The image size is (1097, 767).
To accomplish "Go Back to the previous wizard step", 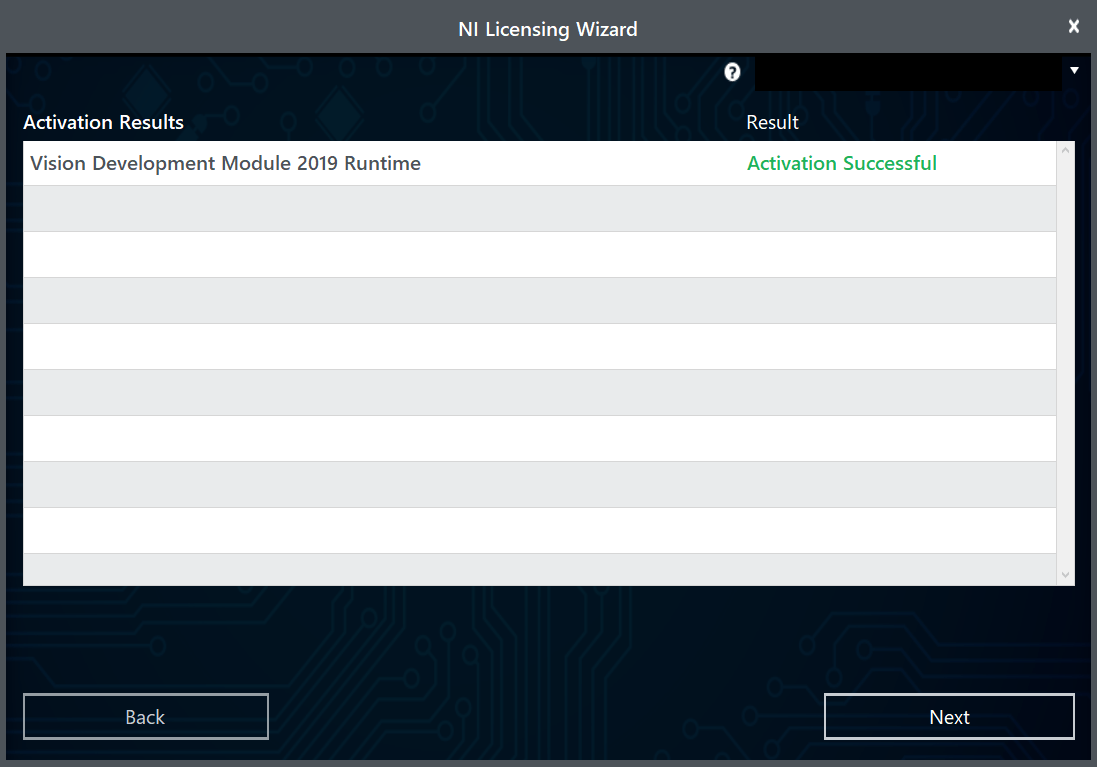I will 146,717.
